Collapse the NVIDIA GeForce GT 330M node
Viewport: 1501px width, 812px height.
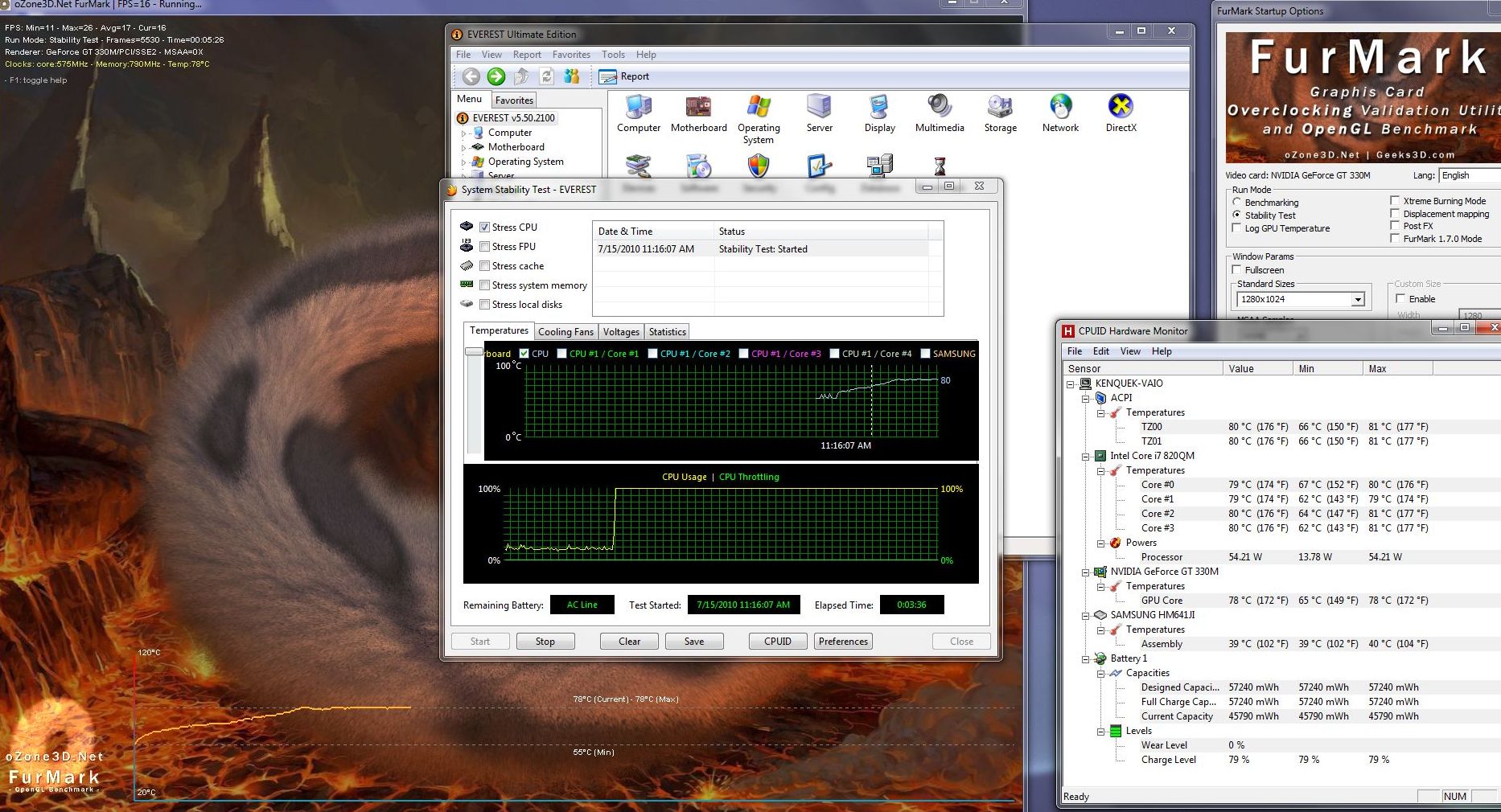click(1086, 572)
